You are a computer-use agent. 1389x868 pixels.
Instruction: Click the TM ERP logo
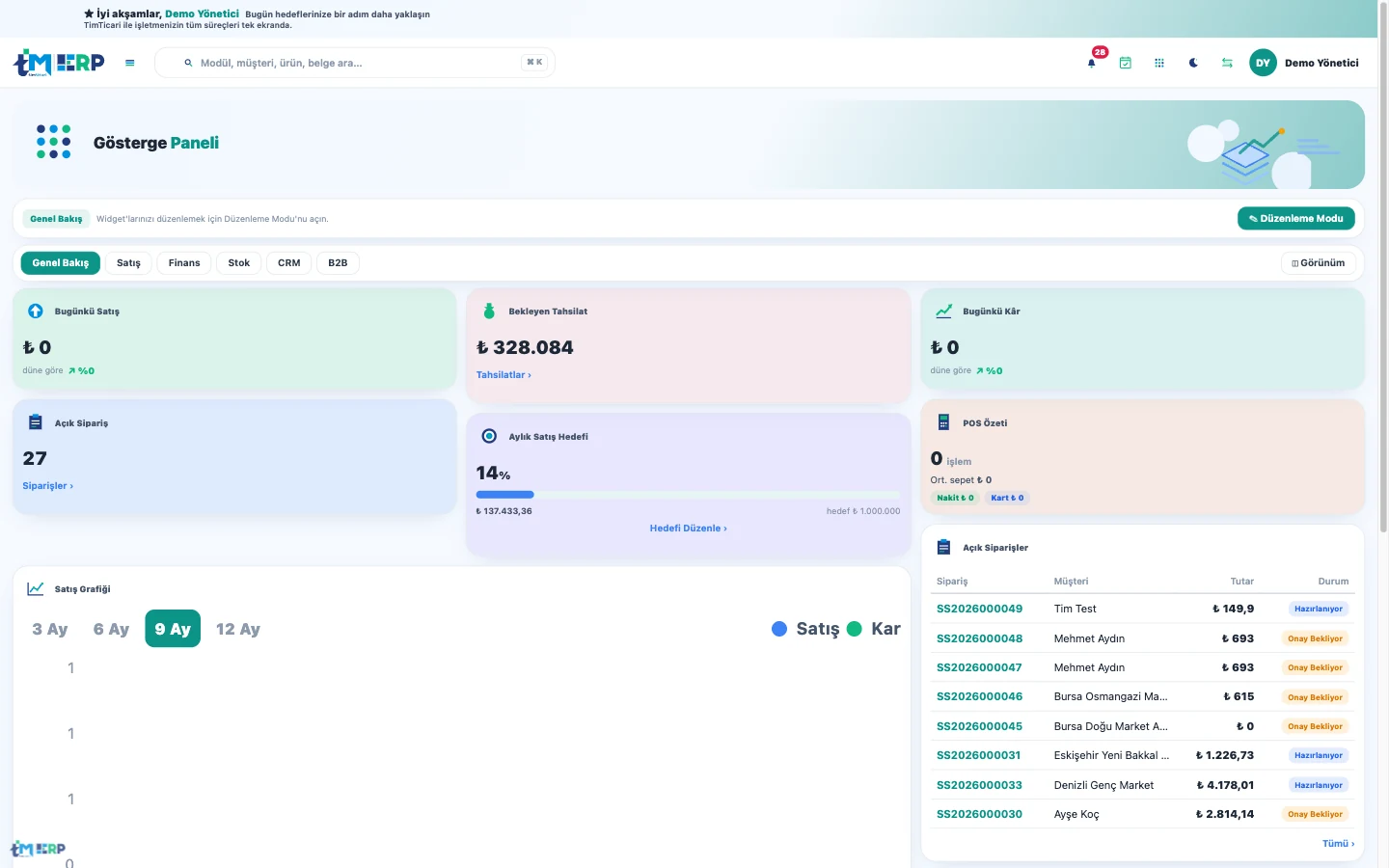(59, 63)
